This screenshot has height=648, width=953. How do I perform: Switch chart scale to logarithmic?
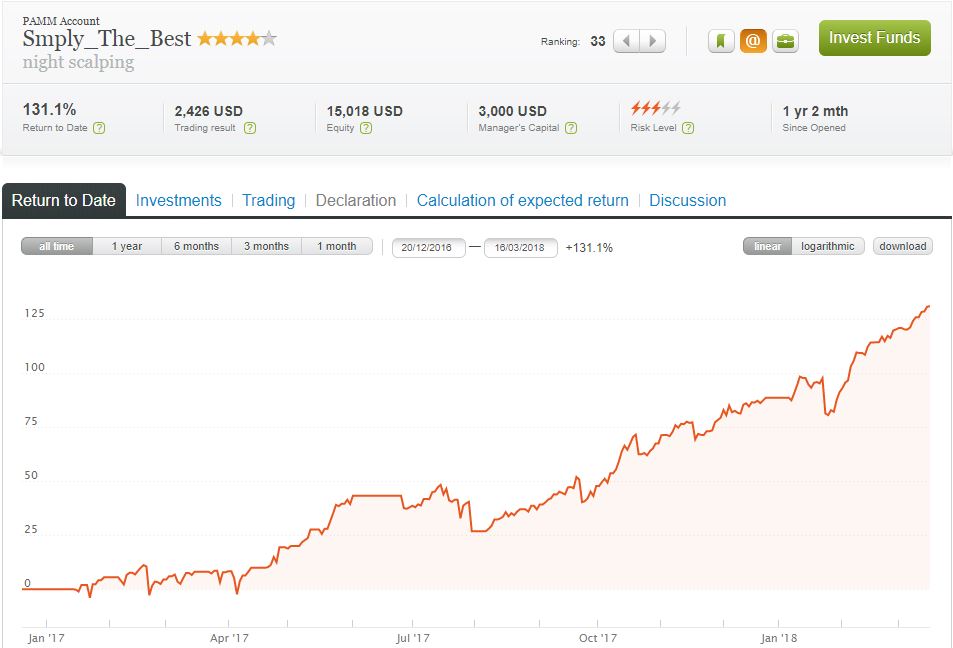point(828,246)
